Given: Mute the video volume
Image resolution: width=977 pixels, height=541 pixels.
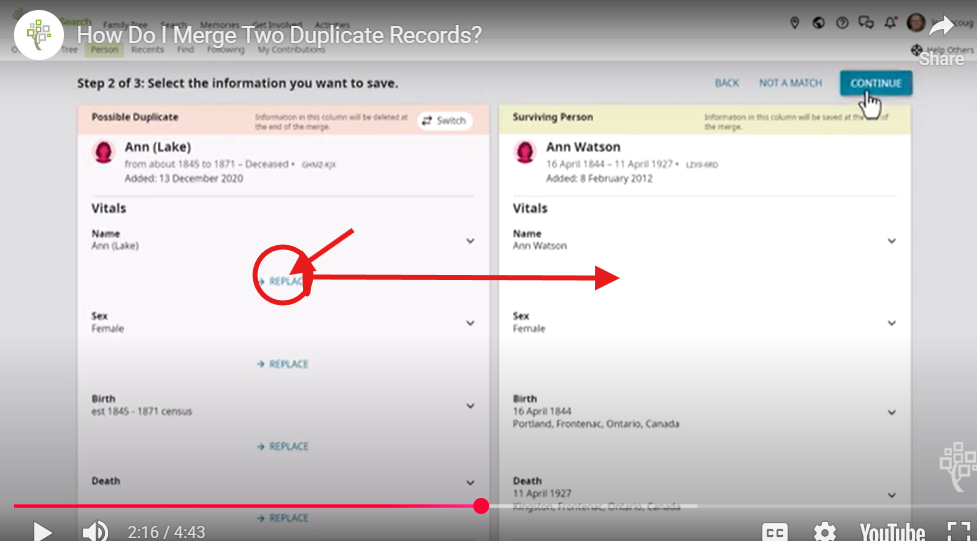Looking at the screenshot, I should click(95, 532).
